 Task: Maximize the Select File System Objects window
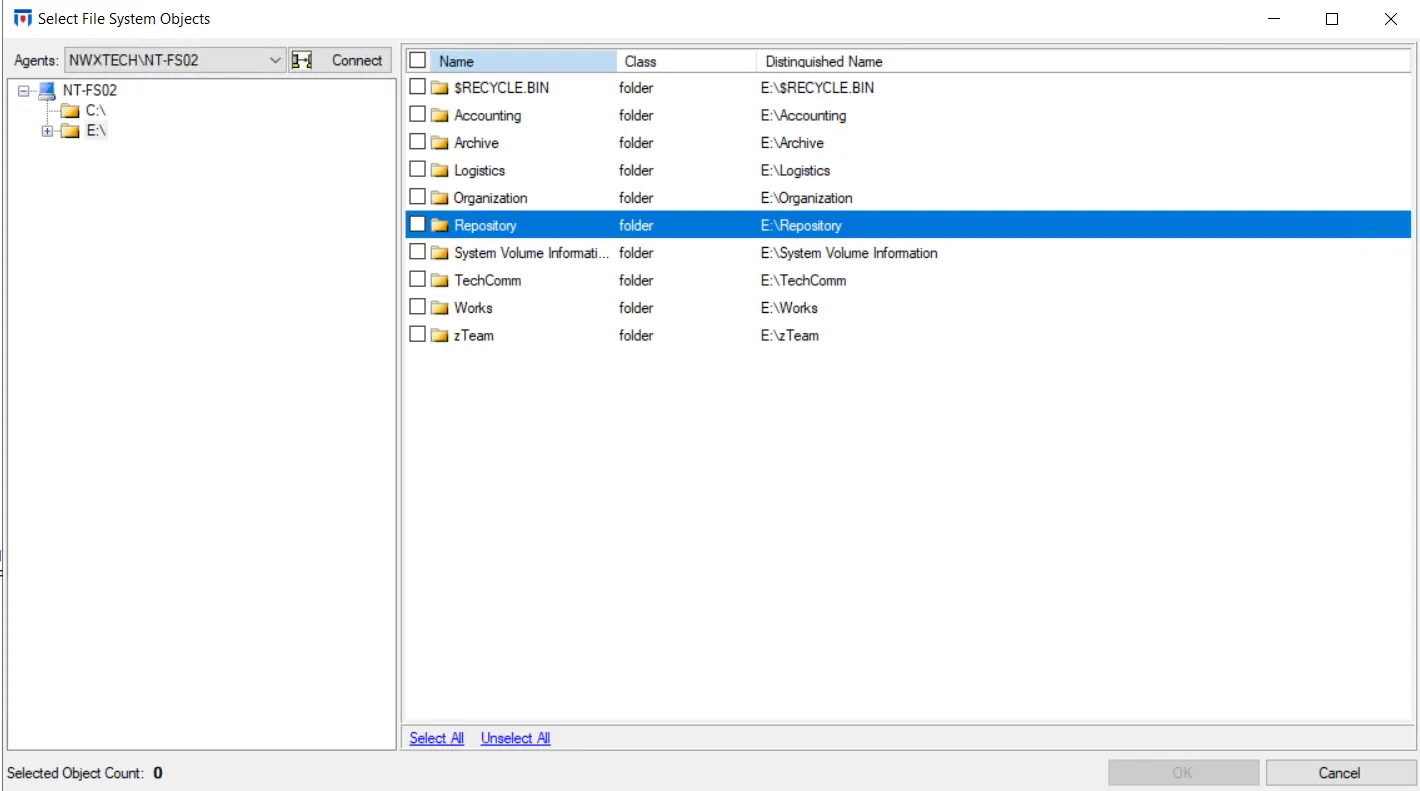coord(1332,19)
